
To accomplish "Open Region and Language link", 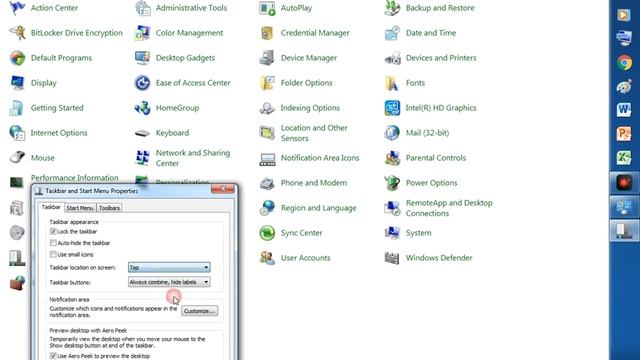I will (x=318, y=208).
